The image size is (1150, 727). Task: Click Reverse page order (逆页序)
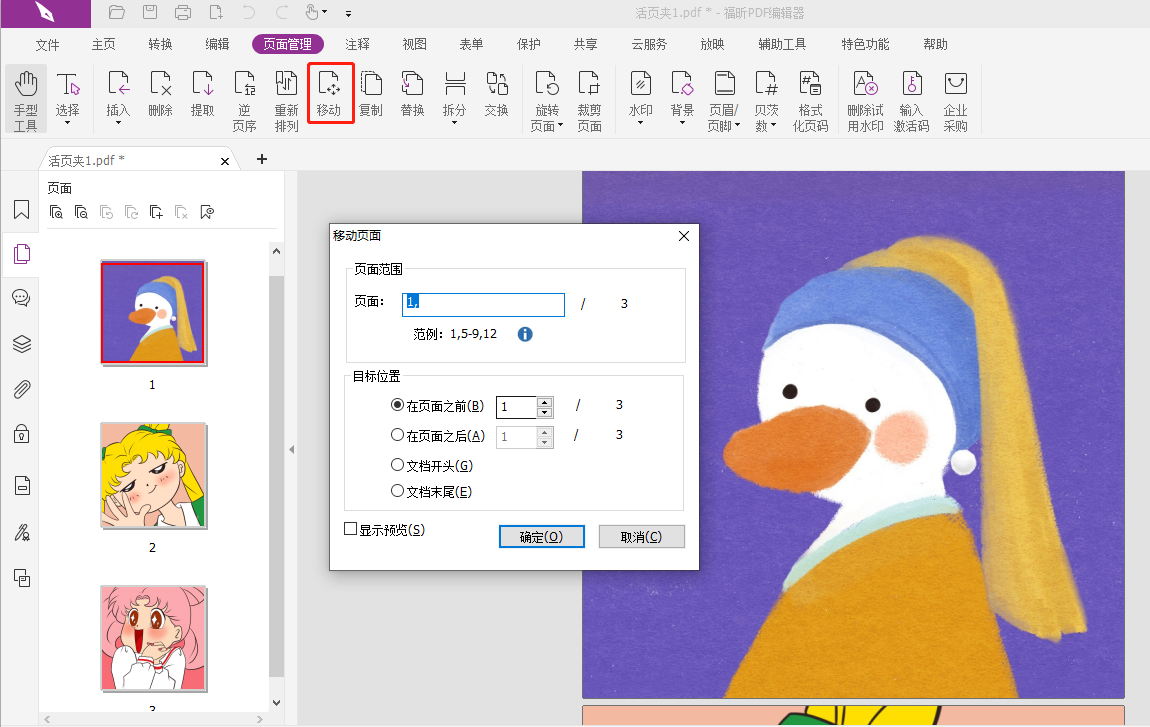[244, 101]
